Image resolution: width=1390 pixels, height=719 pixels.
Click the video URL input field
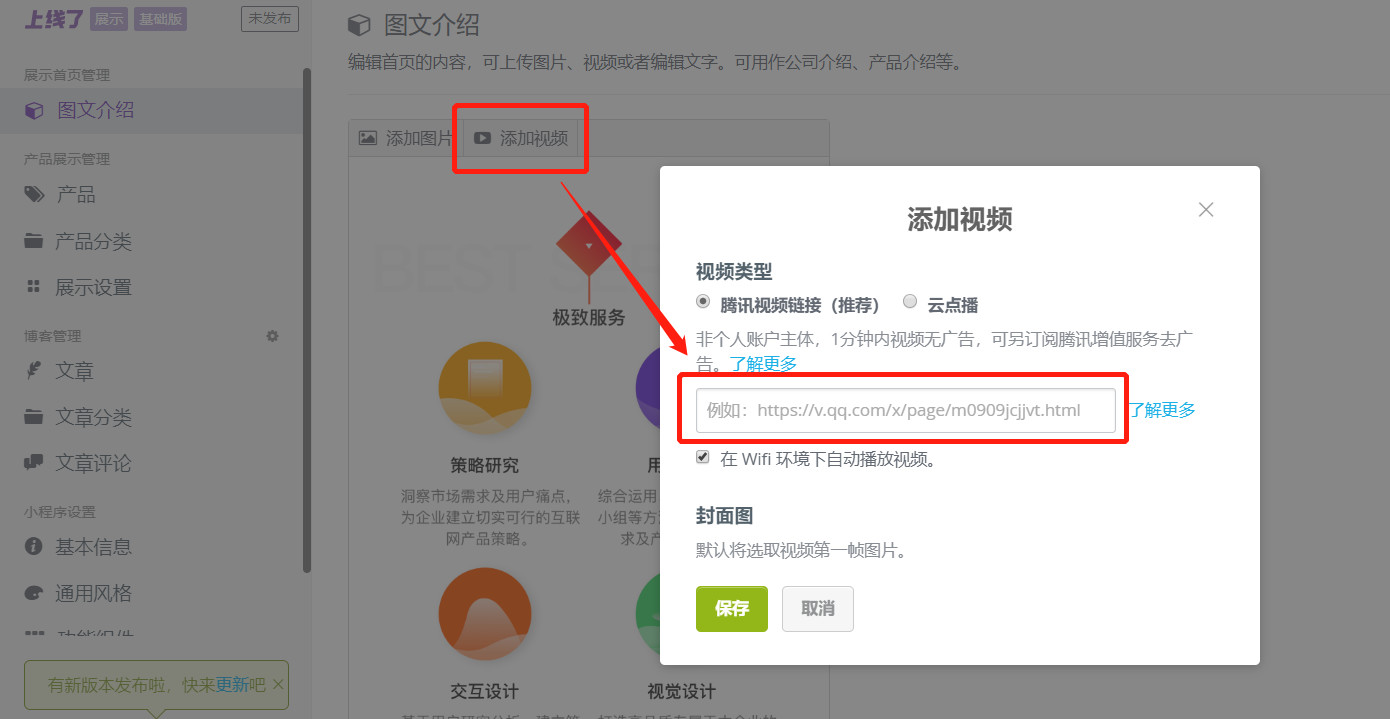pos(905,410)
